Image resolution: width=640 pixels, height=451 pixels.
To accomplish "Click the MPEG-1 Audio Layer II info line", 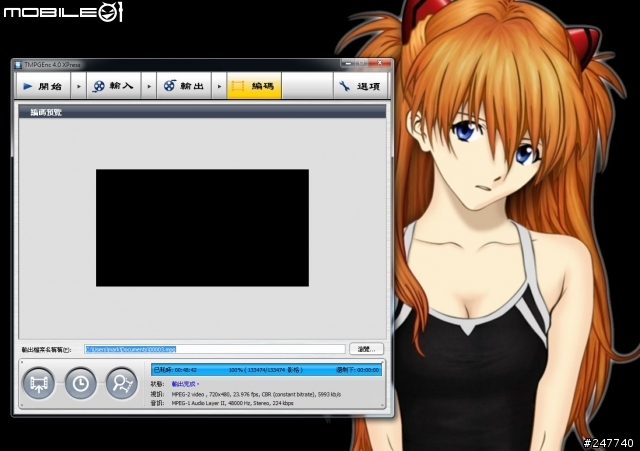I will tap(232, 403).
